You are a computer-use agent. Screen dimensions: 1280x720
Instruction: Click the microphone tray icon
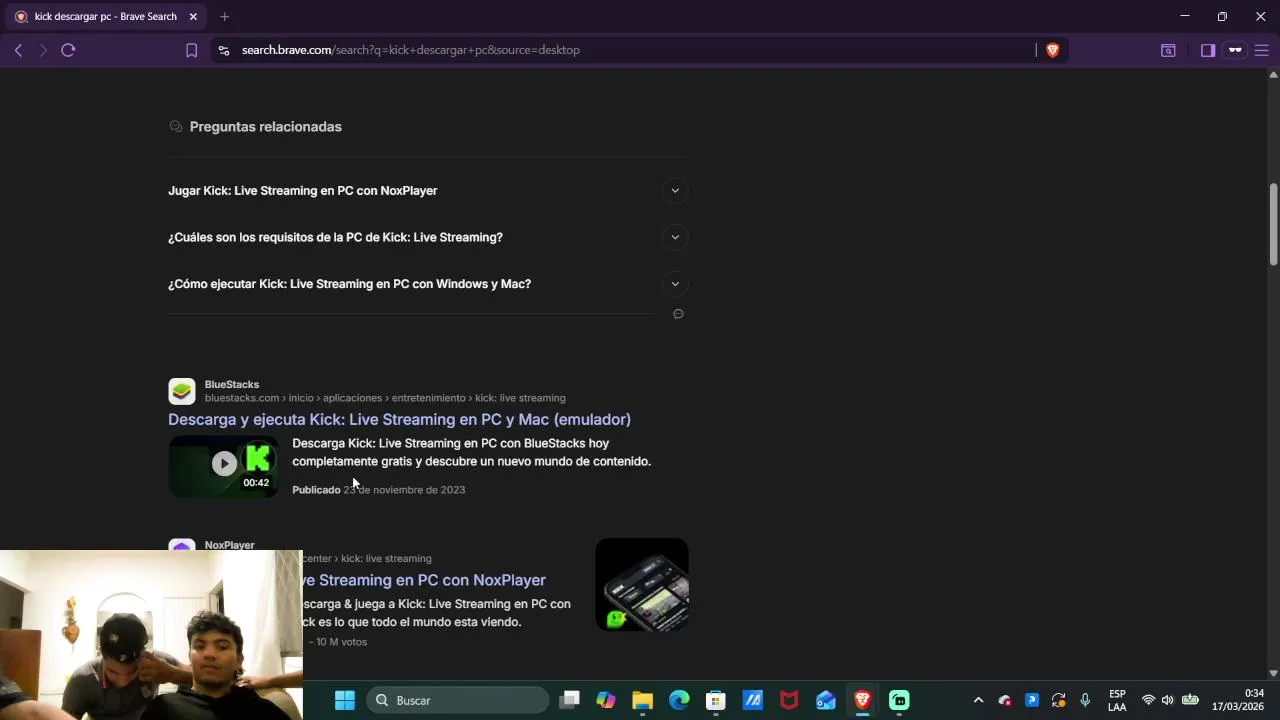click(1085, 700)
